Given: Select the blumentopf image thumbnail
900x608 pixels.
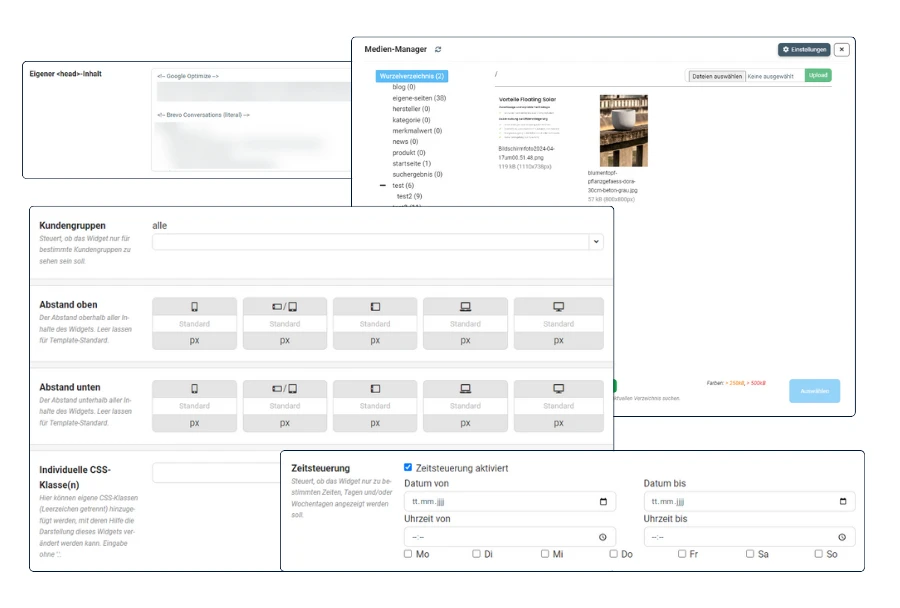Looking at the screenshot, I should [623, 130].
